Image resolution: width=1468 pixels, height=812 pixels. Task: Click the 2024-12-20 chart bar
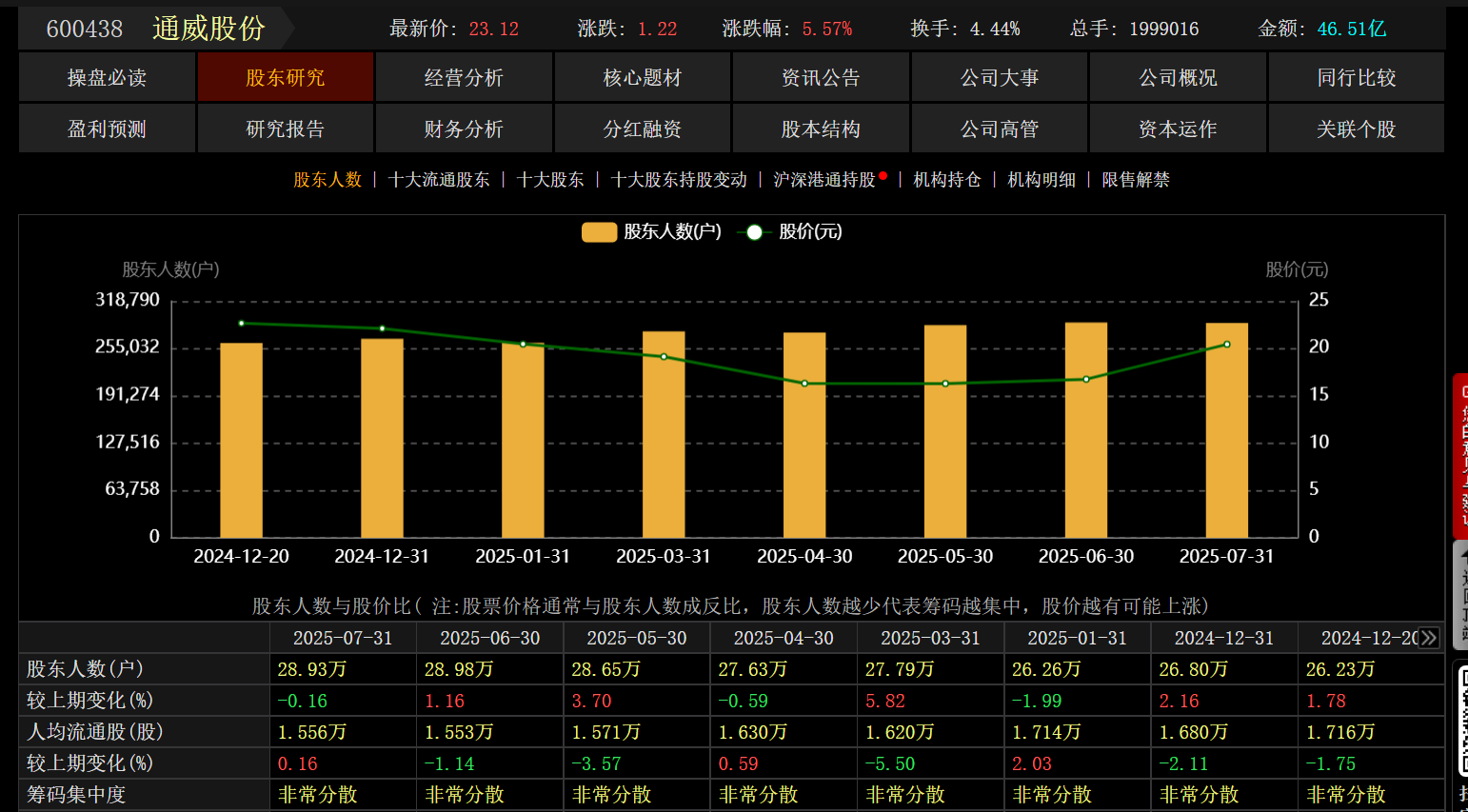tap(241, 441)
